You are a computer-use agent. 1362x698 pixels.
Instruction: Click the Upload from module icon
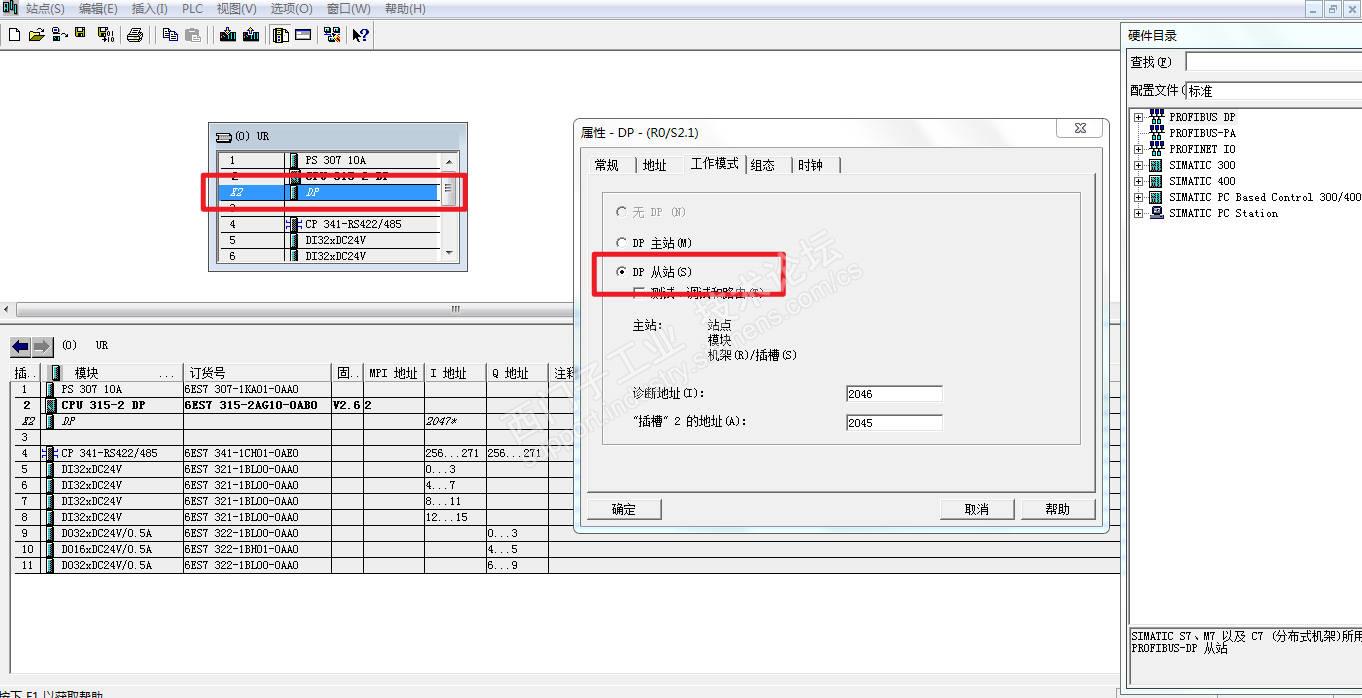(251, 35)
